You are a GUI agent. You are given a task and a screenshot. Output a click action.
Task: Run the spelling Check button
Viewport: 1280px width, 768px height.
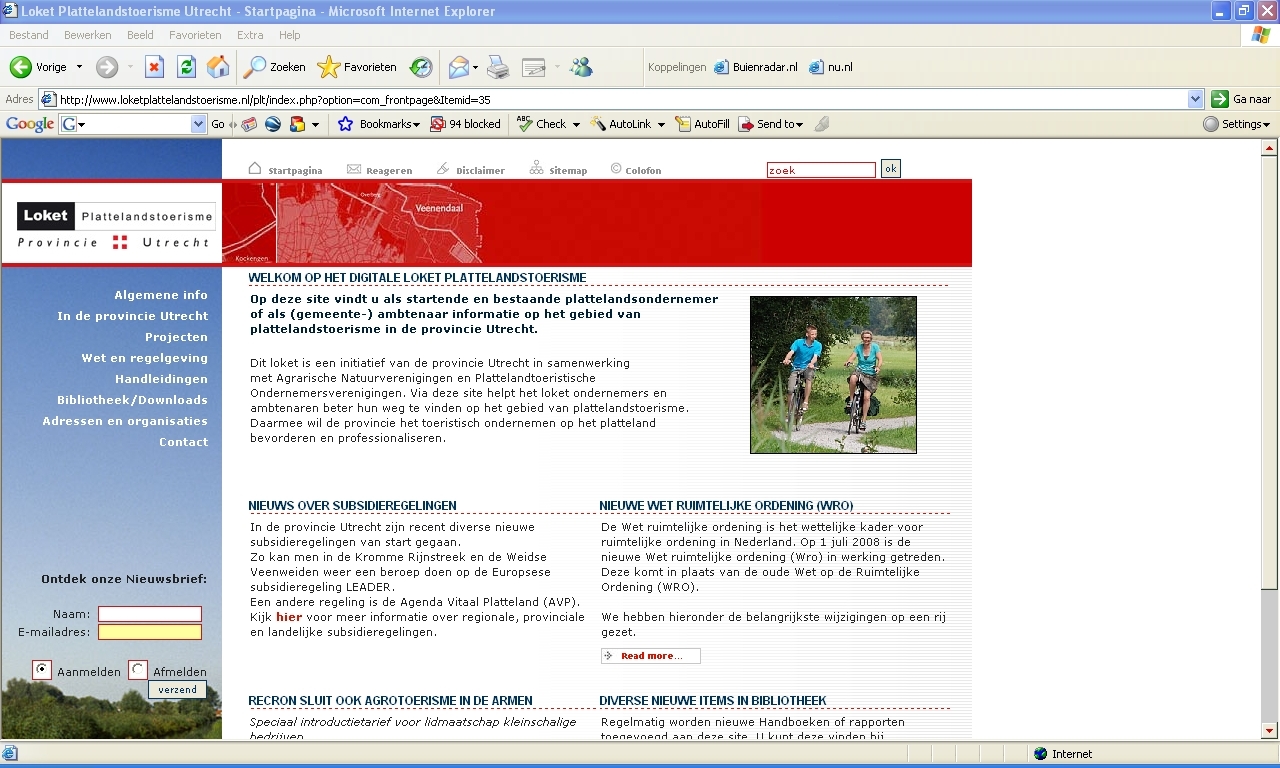click(541, 124)
